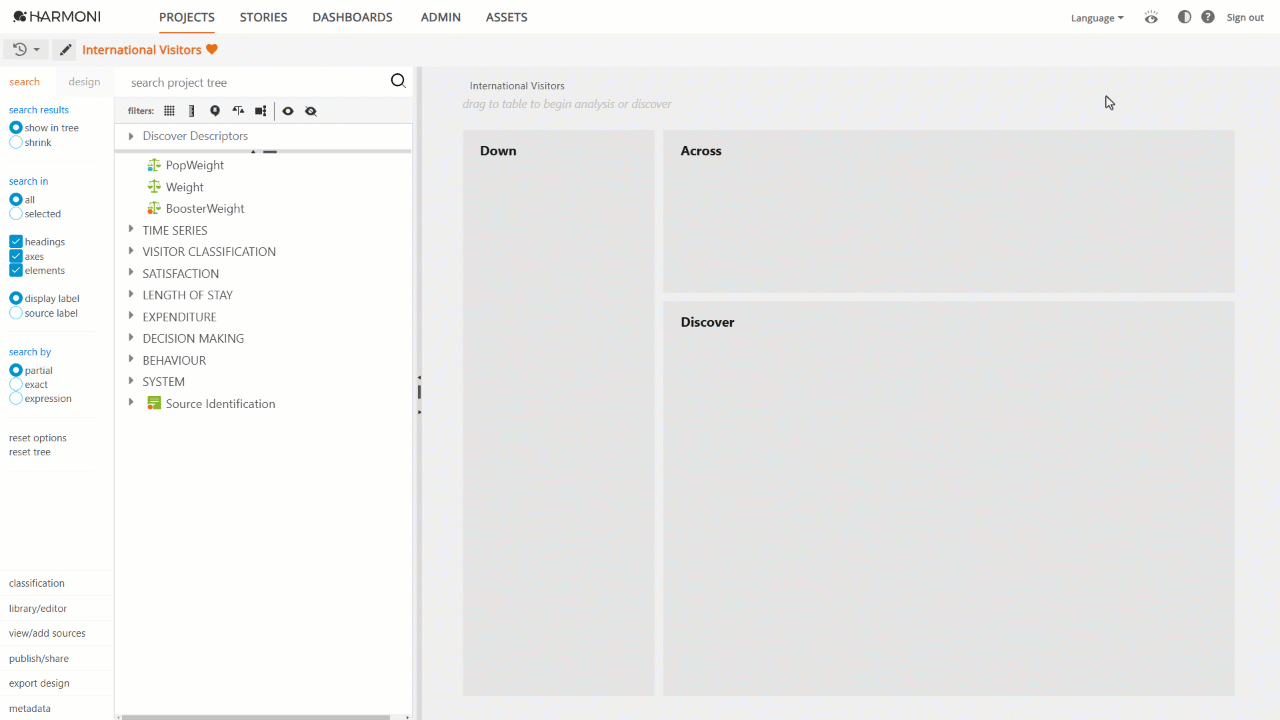The width and height of the screenshot is (1280, 720).
Task: Click the pencil edit icon
Action: [65, 49]
